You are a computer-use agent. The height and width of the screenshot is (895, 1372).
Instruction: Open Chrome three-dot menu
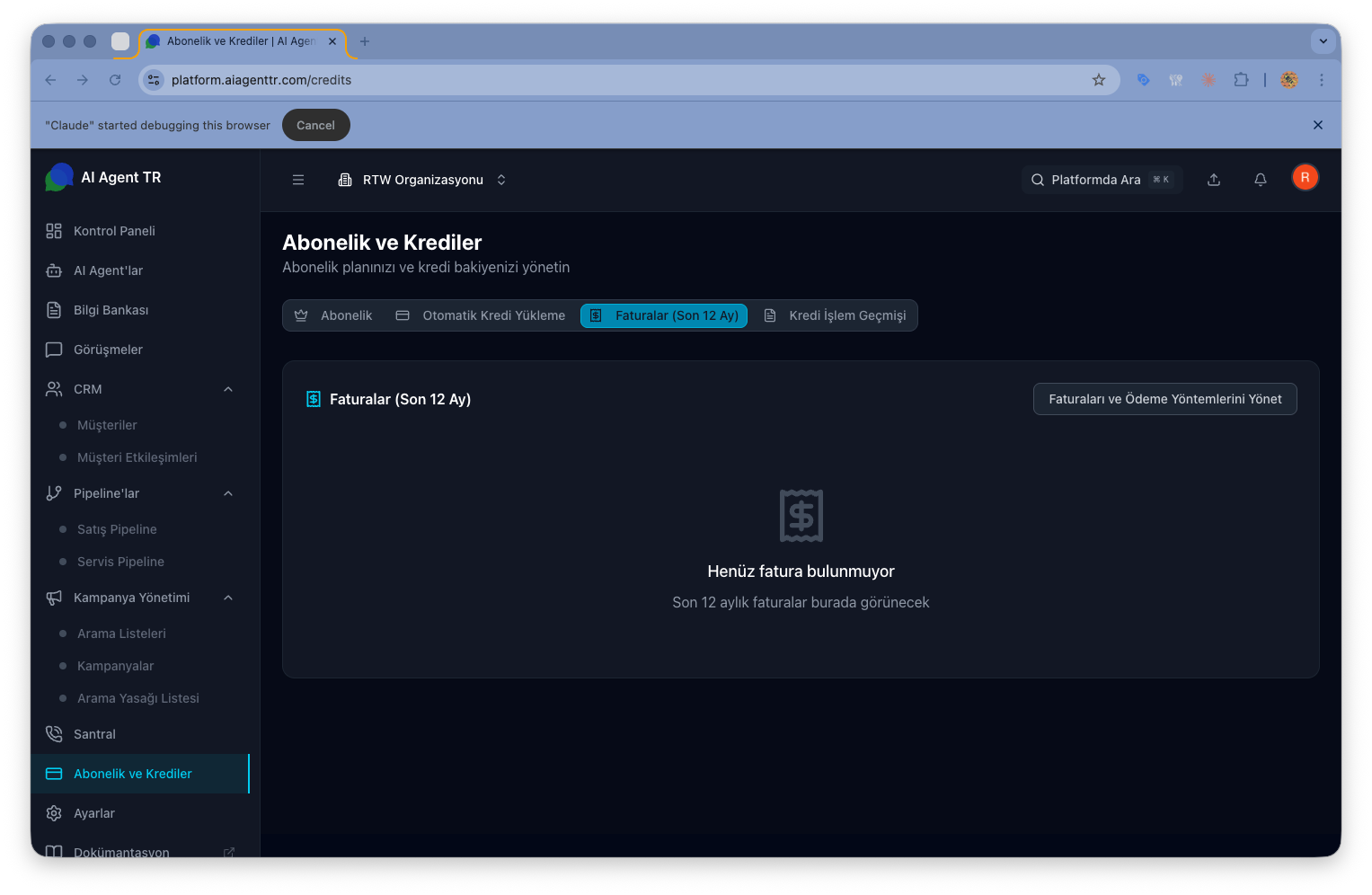[1322, 80]
